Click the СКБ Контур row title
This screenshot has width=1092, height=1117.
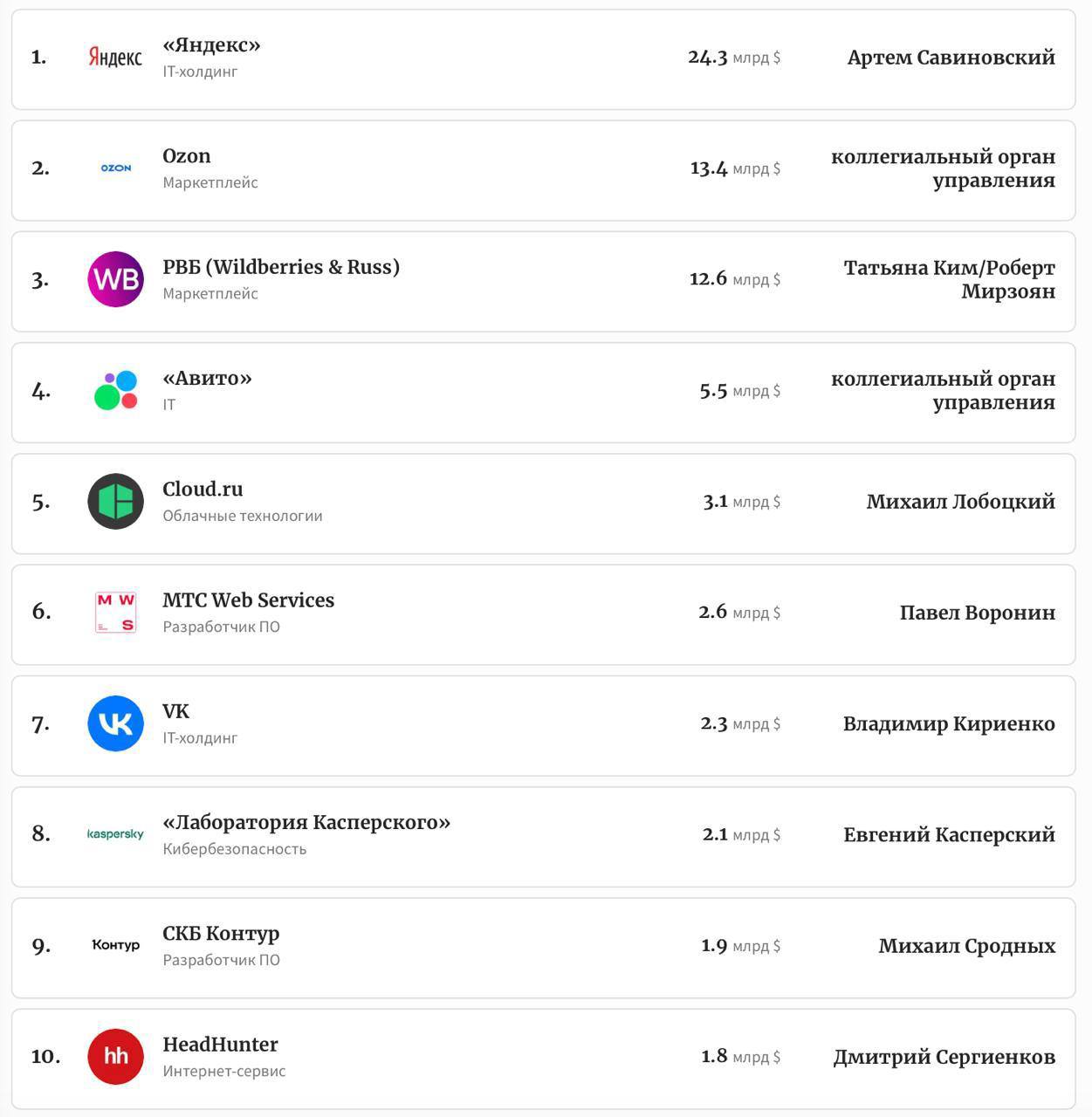(x=221, y=934)
